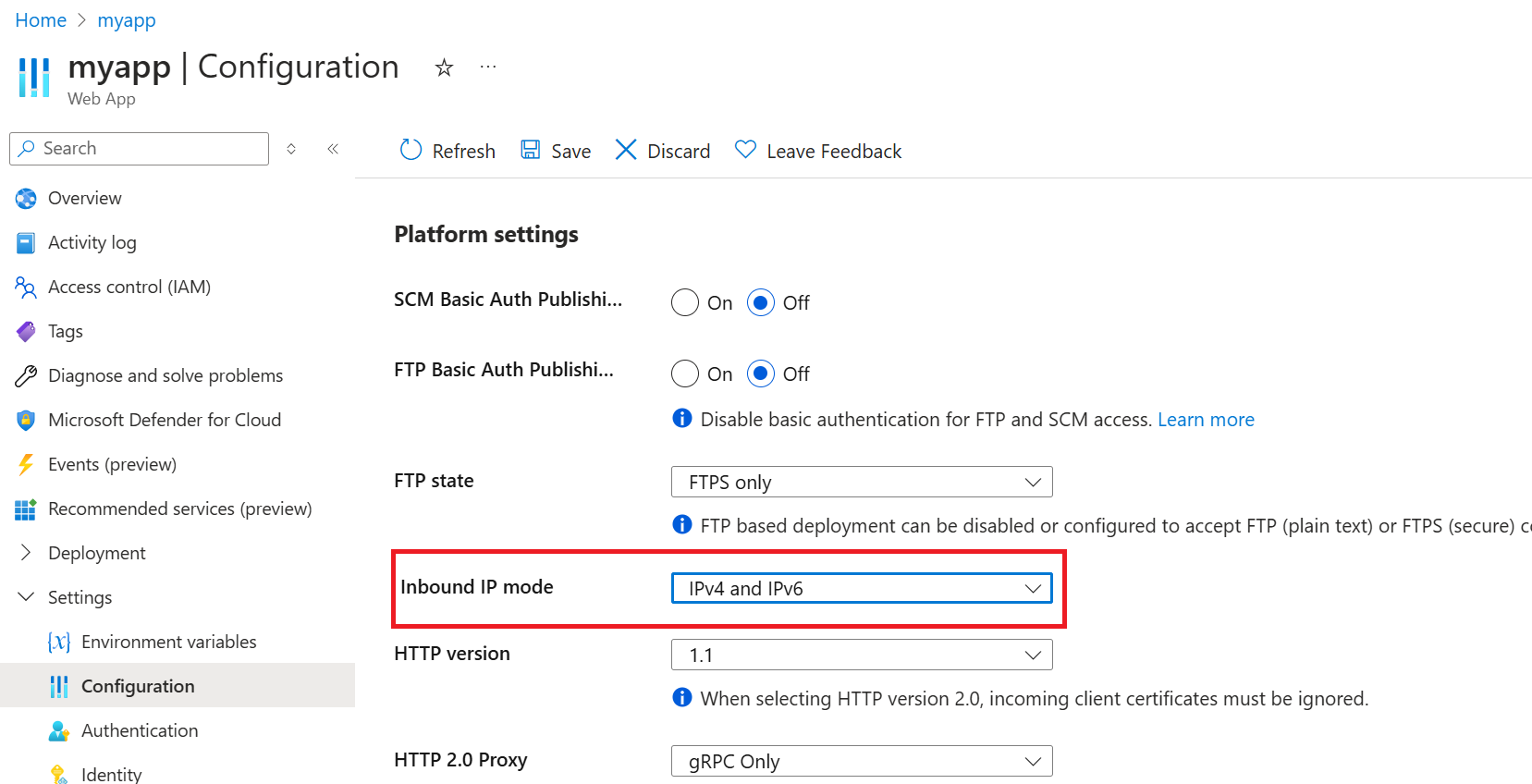1532x784 pixels.
Task: Open Overview via the globe icon
Action: click(x=25, y=198)
